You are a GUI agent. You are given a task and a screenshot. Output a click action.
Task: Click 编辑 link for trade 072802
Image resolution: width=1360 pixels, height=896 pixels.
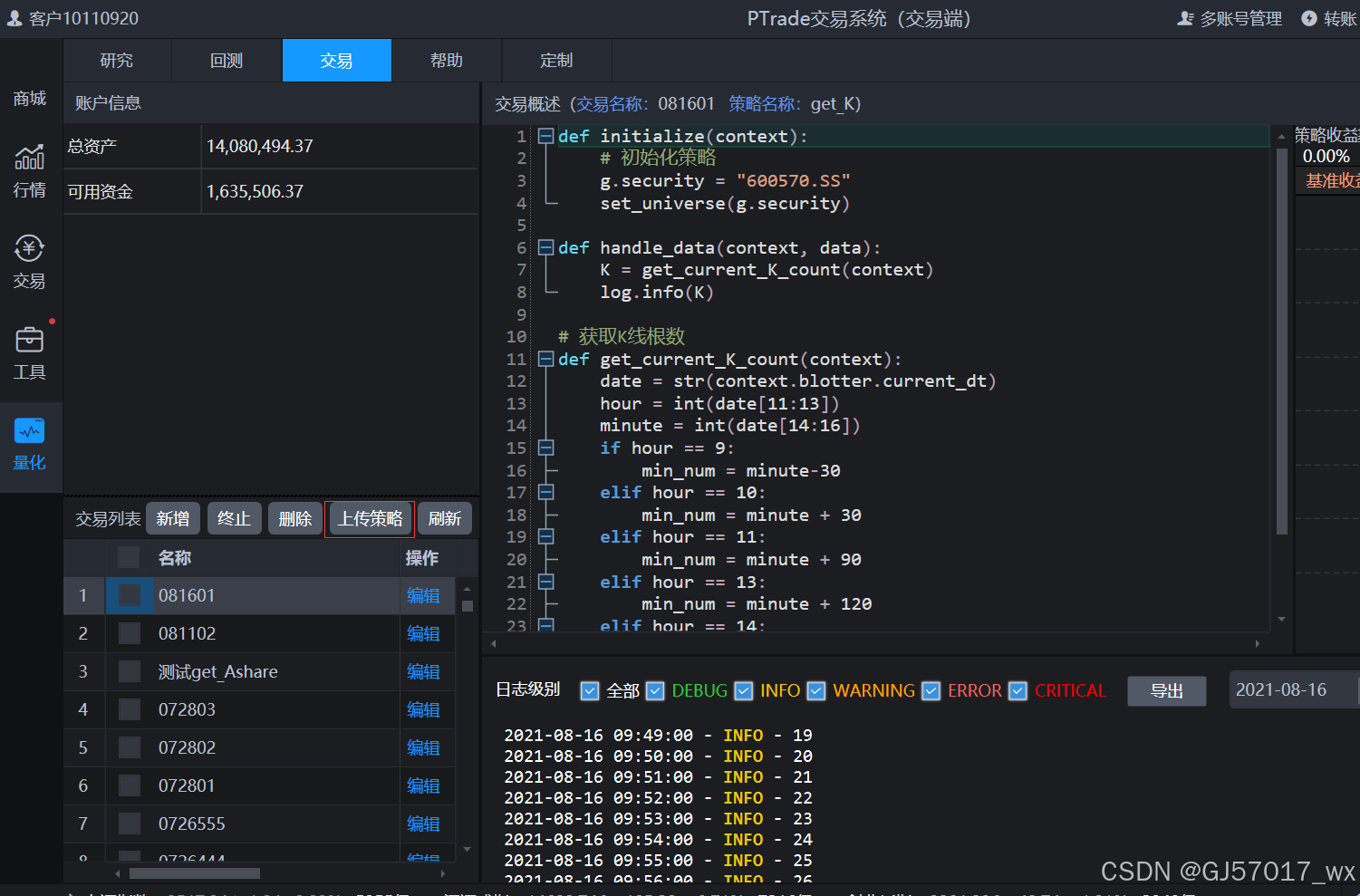pos(423,747)
